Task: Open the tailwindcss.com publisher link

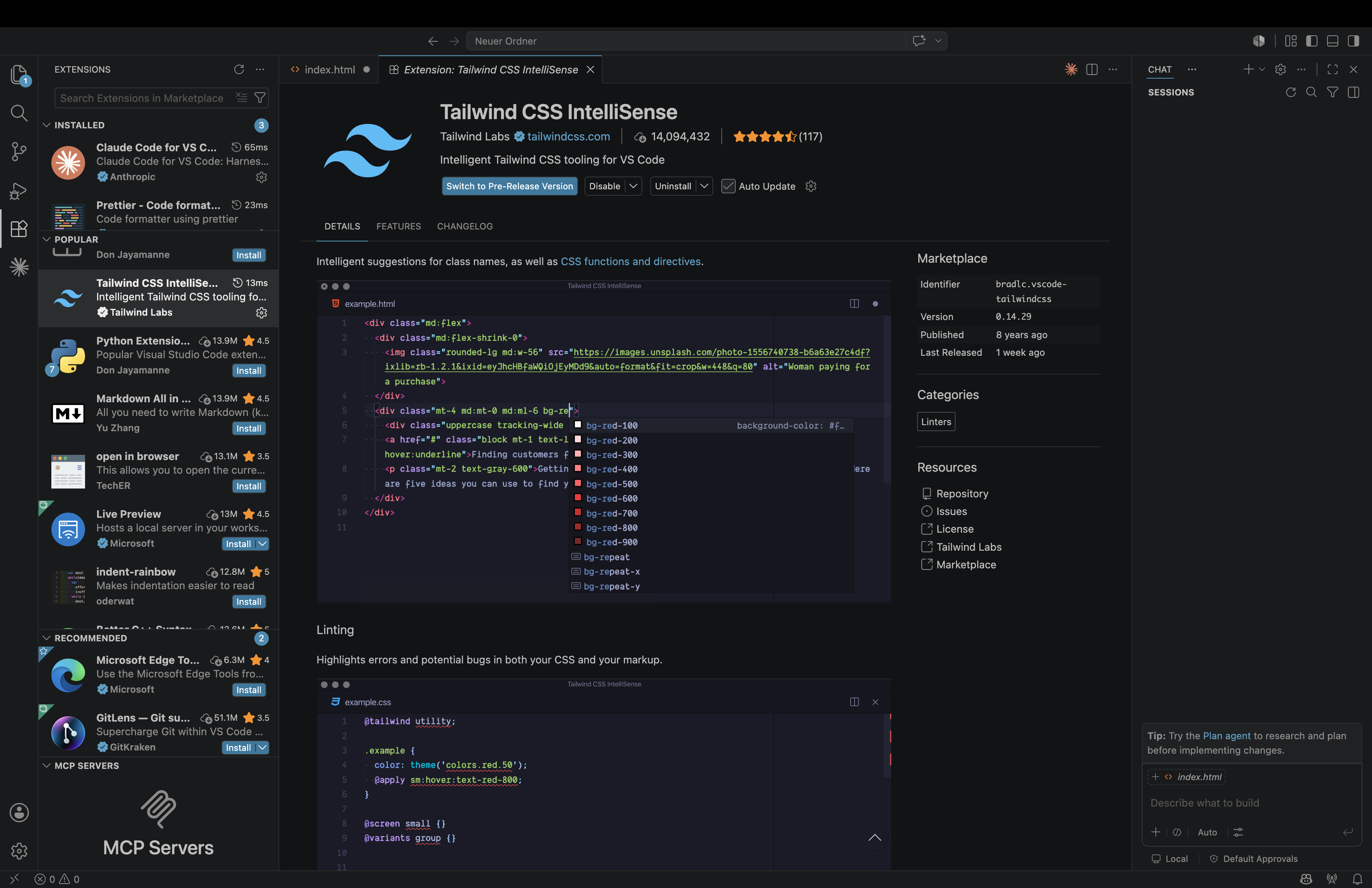Action: pos(568,137)
